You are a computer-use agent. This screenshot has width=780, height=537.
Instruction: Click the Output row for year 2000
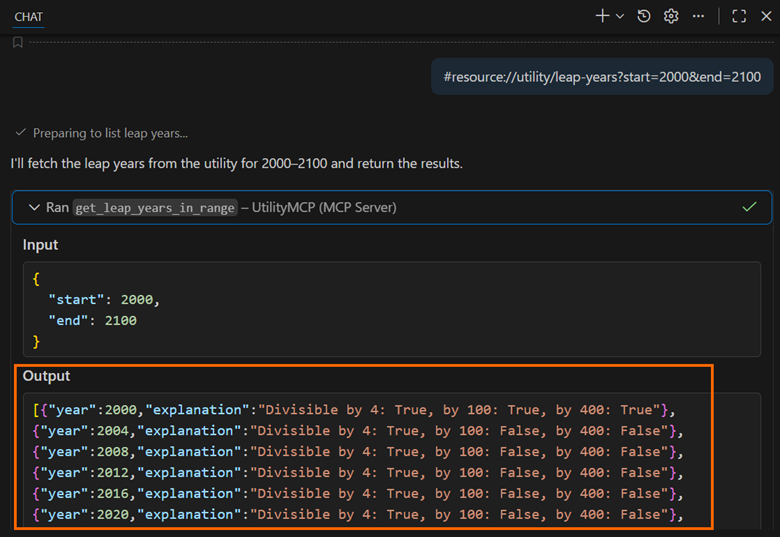coord(354,410)
